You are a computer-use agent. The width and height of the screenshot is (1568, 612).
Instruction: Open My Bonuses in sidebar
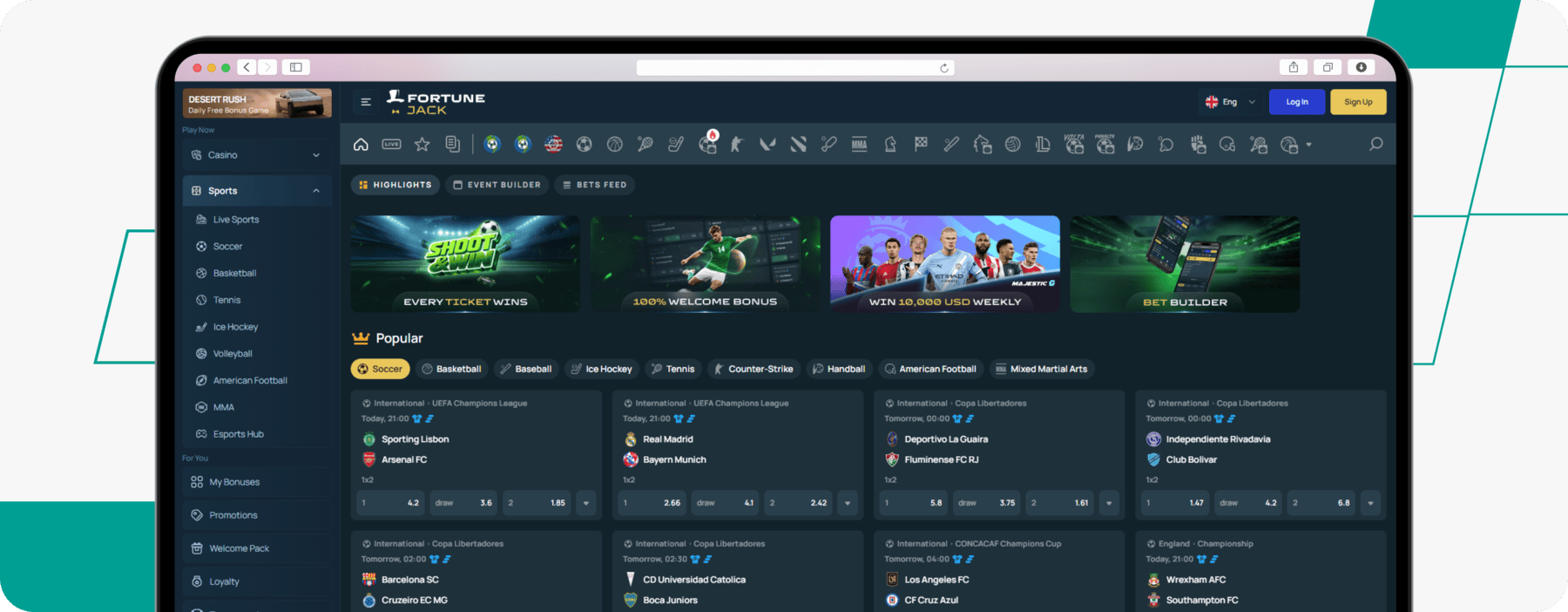[257, 482]
